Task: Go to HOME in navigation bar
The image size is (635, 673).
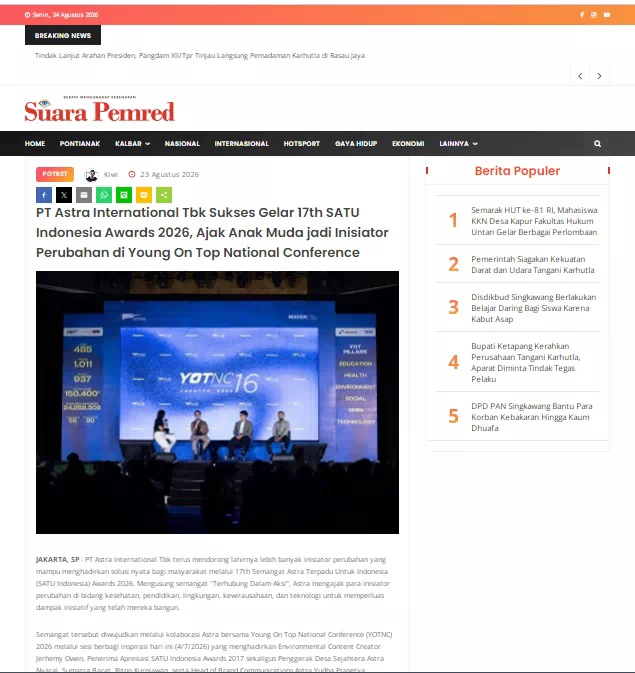Action: (x=35, y=144)
